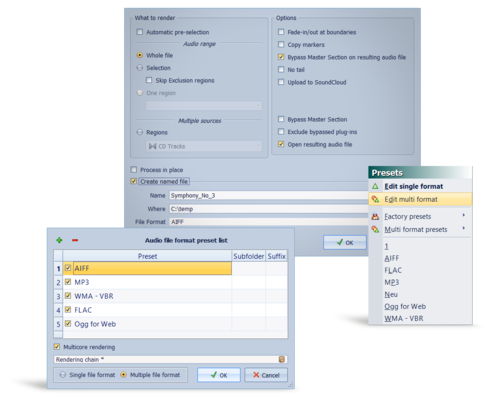The height and width of the screenshot is (409, 500).
Task: Click the green plus add preset icon
Action: (59, 240)
